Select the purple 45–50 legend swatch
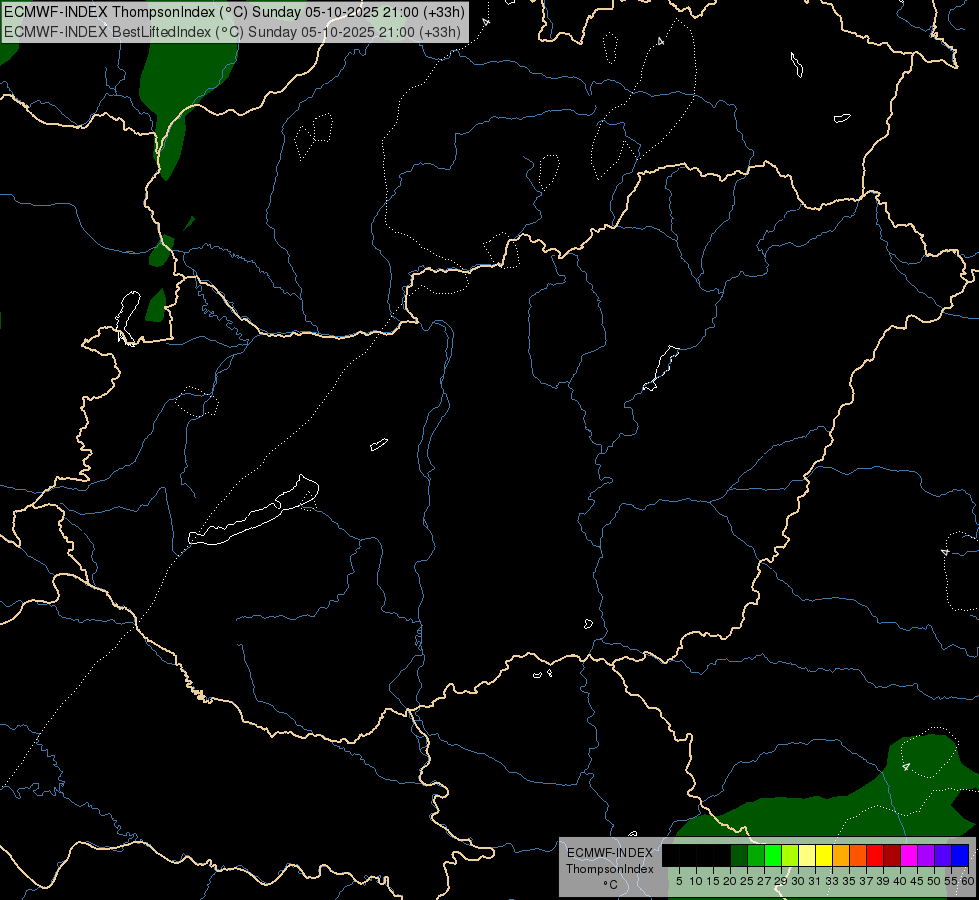979x900 pixels. click(x=926, y=855)
